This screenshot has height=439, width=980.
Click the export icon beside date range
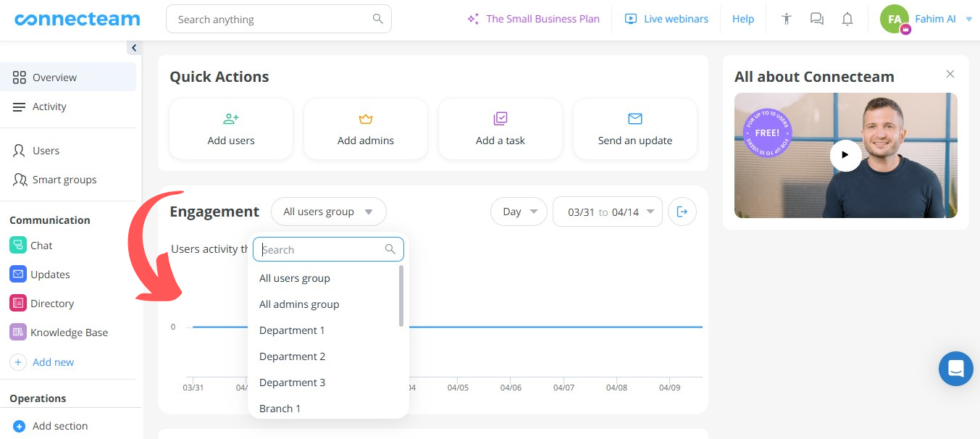pos(682,212)
